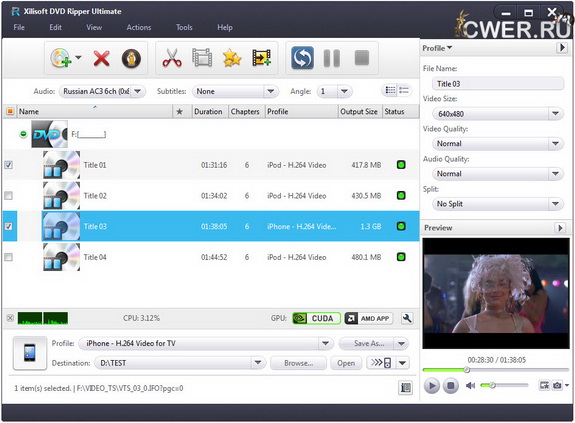Screen dimensions: 575x423
Task: Click the transfer to device icon
Action: (x=381, y=363)
